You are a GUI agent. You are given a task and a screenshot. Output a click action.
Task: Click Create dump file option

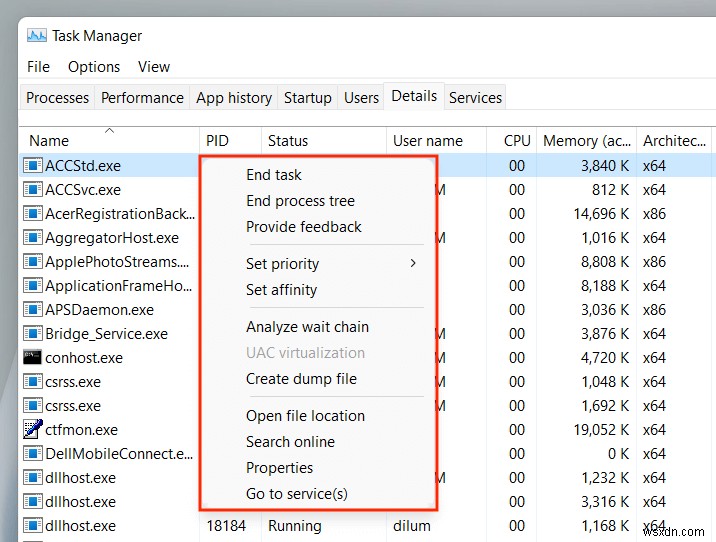301,379
